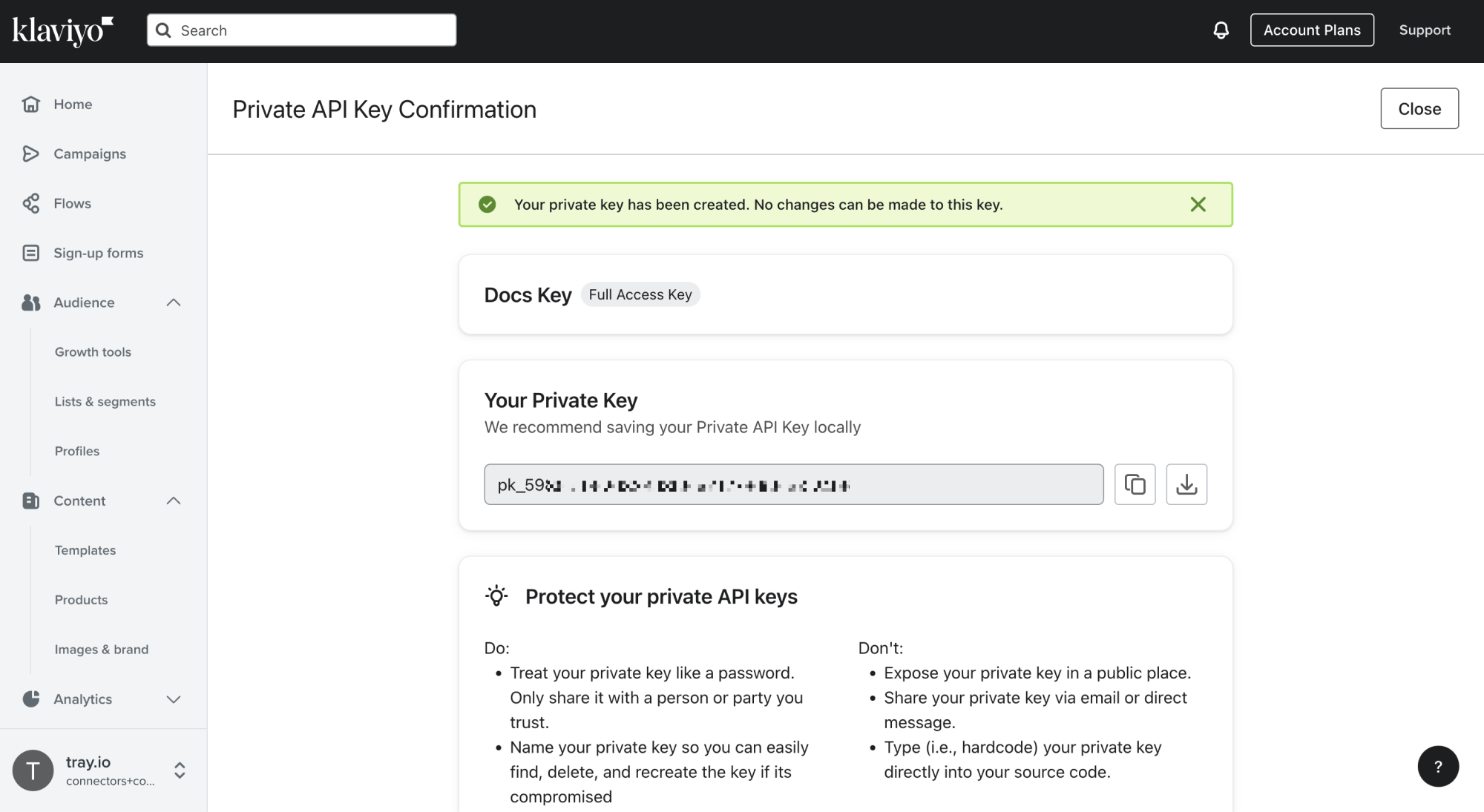This screenshot has width=1484, height=812.
Task: Click the Account Plans button
Action: (1312, 30)
